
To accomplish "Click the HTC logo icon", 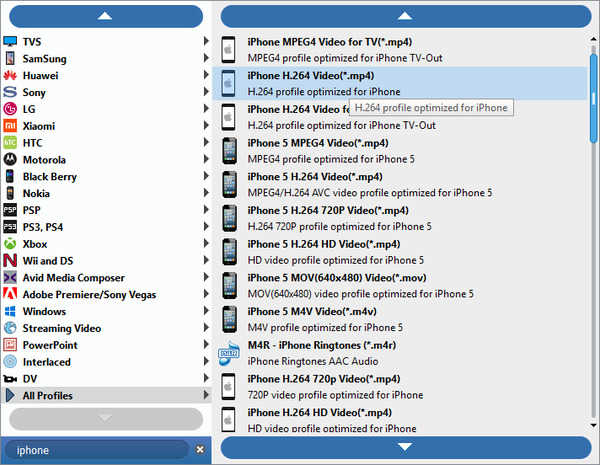I will (10, 143).
